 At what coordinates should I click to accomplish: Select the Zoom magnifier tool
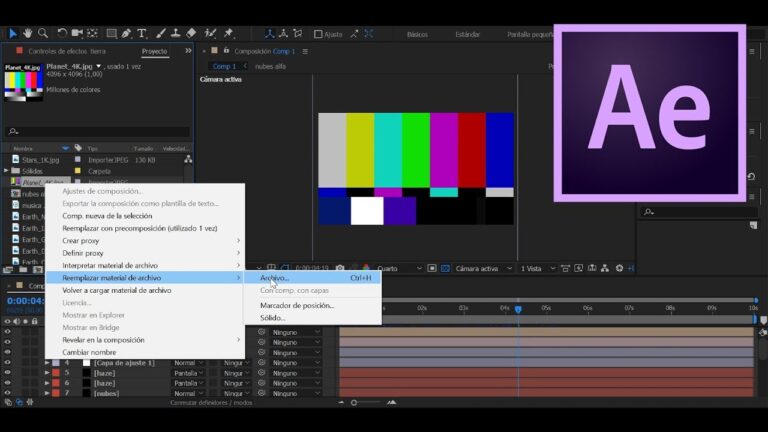43,33
